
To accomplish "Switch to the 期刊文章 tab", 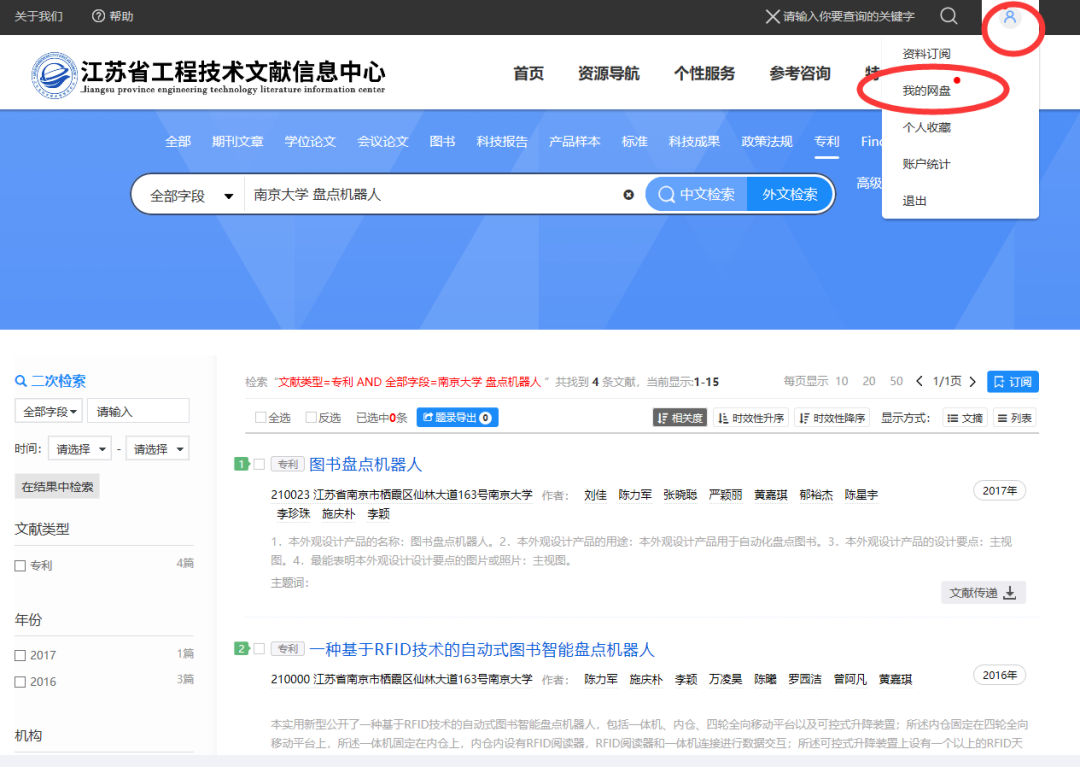I will (237, 141).
